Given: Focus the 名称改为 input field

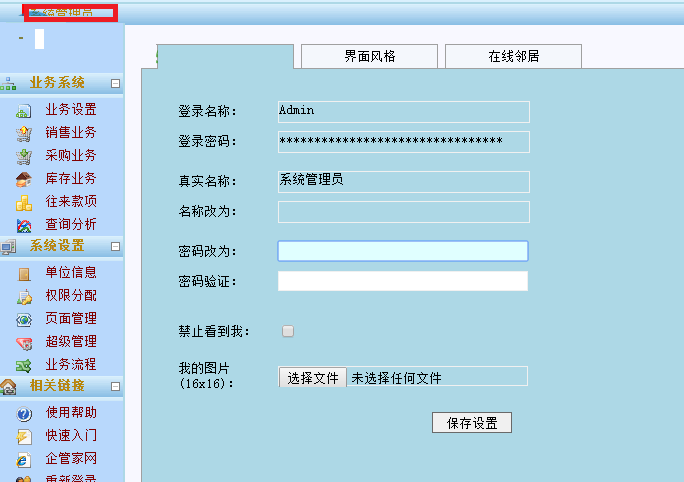Looking at the screenshot, I should point(404,212).
